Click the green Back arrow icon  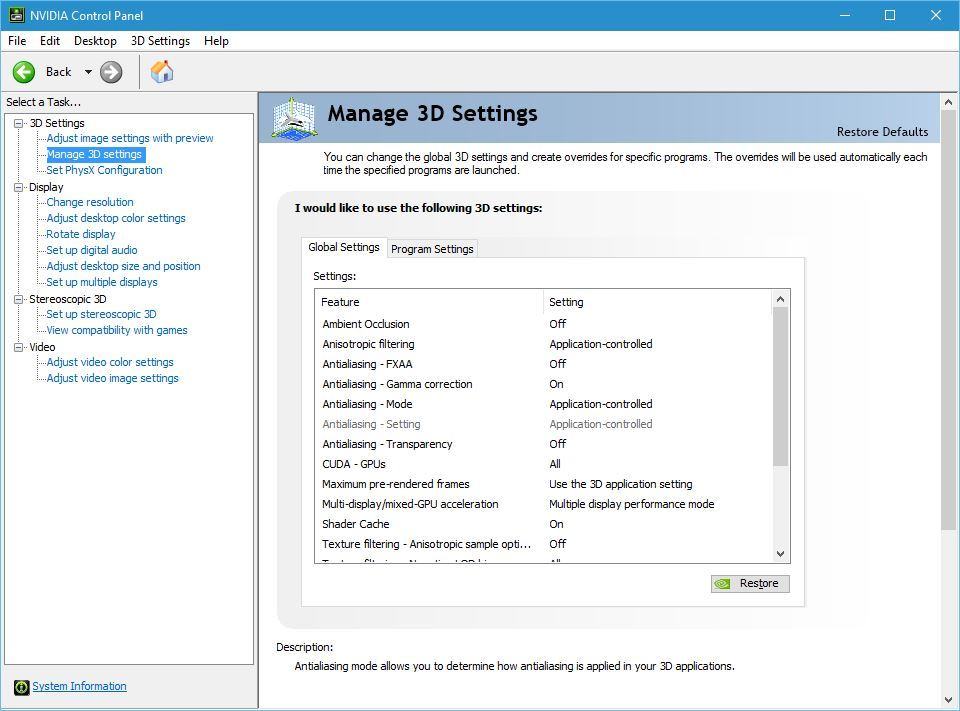click(24, 72)
